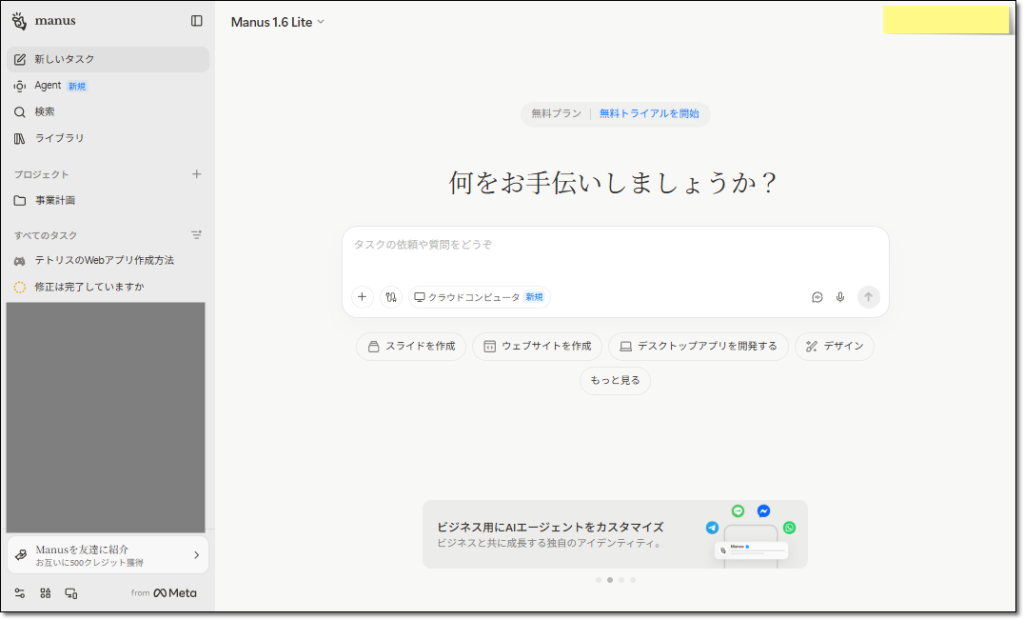Open the apps grid icon at sidebar bottom
The height and width of the screenshot is (620, 1024).
pyautogui.click(x=45, y=593)
